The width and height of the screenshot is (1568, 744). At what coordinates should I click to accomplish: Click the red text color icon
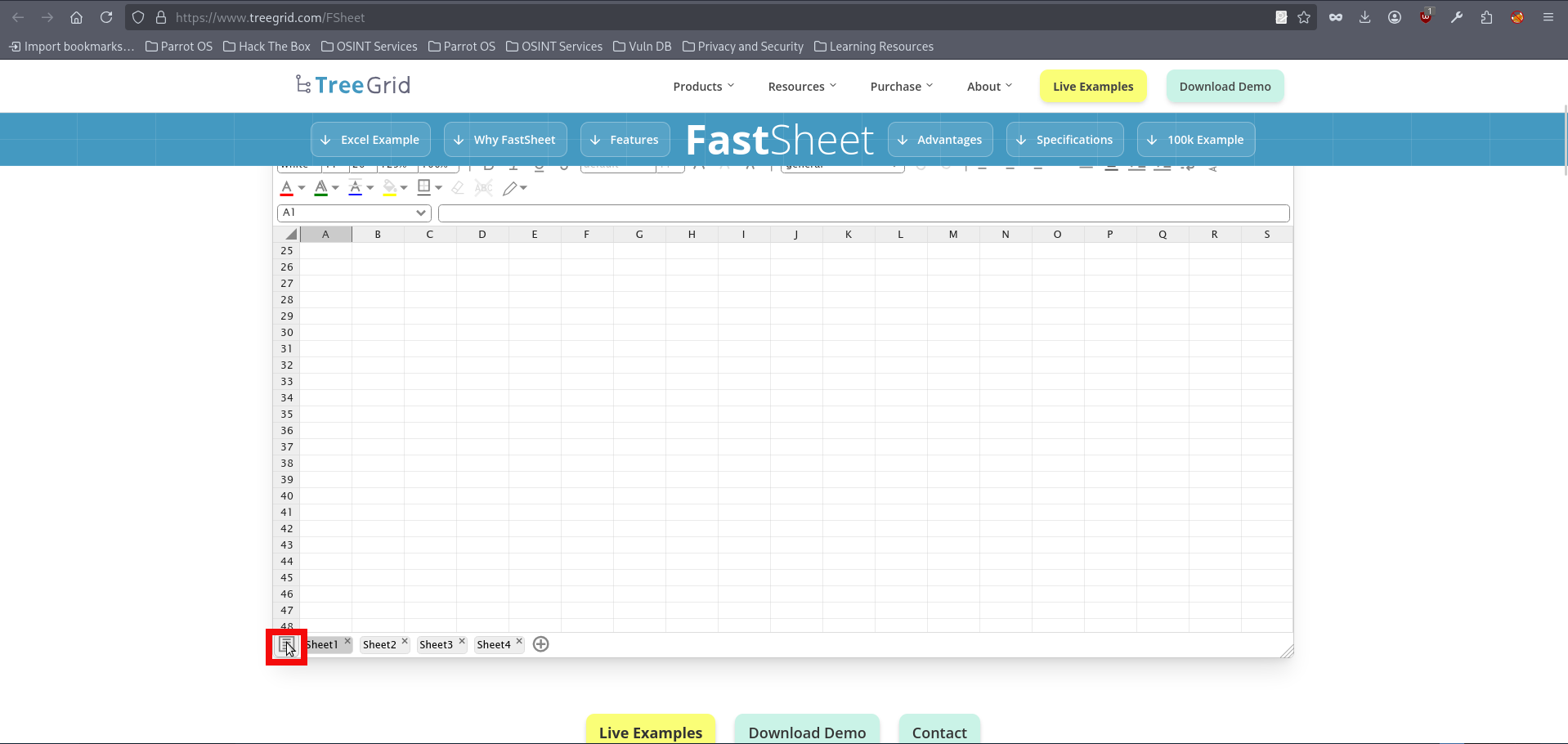287,188
